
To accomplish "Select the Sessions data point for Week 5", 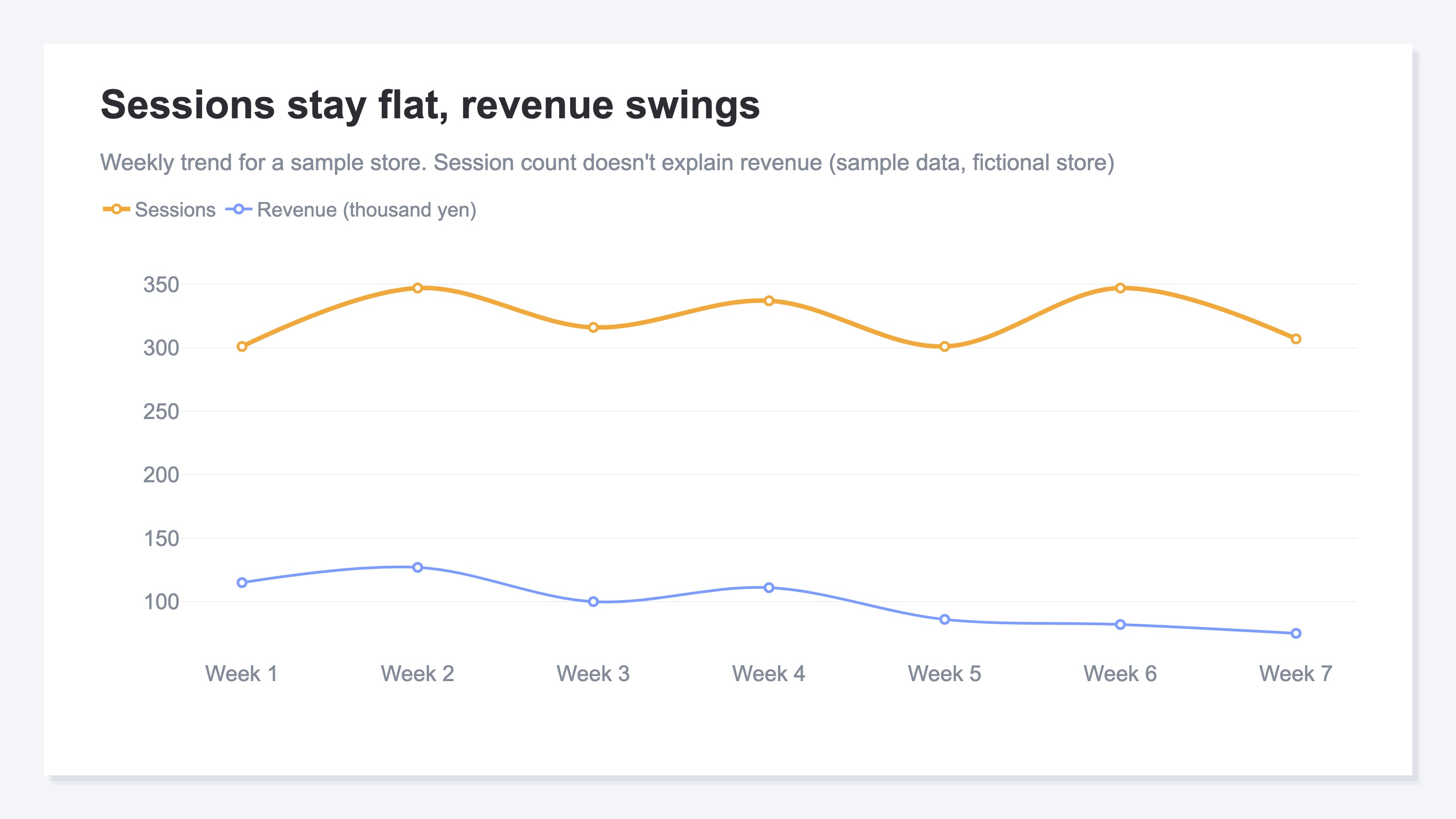I will pos(945,346).
